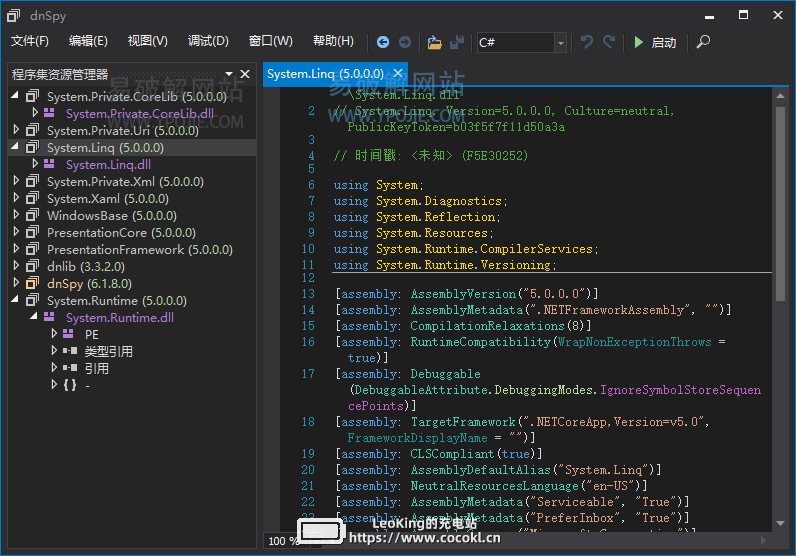Select System.Runtime.dll module
This screenshot has width=796, height=556.
click(x=120, y=318)
